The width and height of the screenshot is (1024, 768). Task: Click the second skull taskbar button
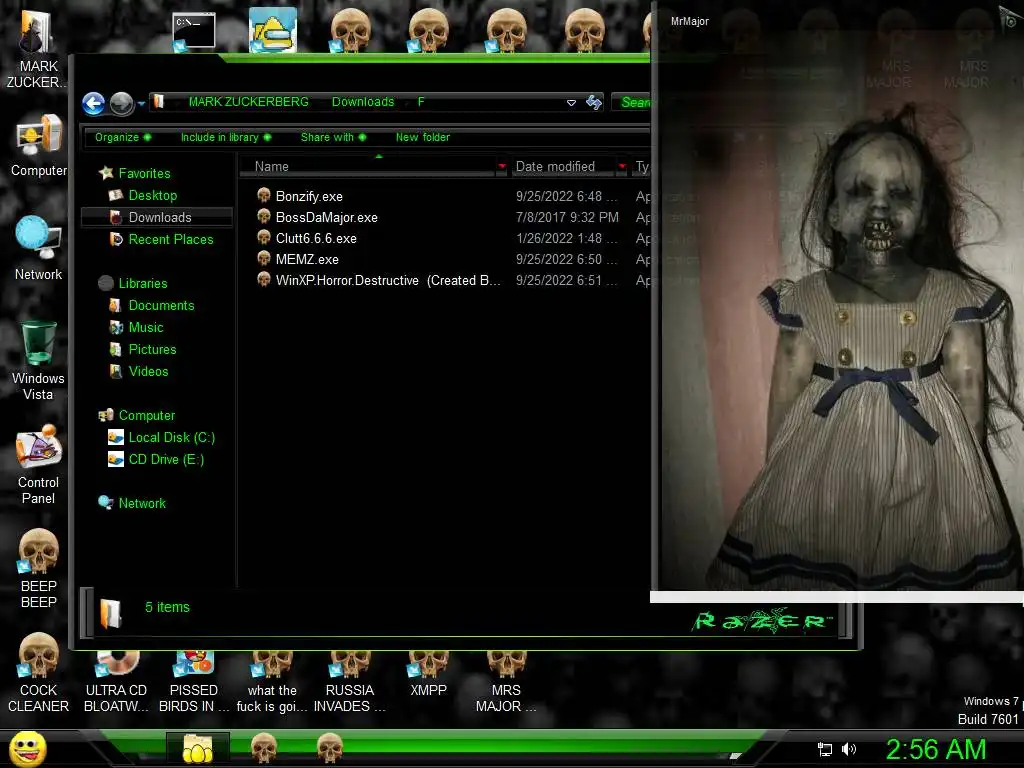click(x=329, y=748)
